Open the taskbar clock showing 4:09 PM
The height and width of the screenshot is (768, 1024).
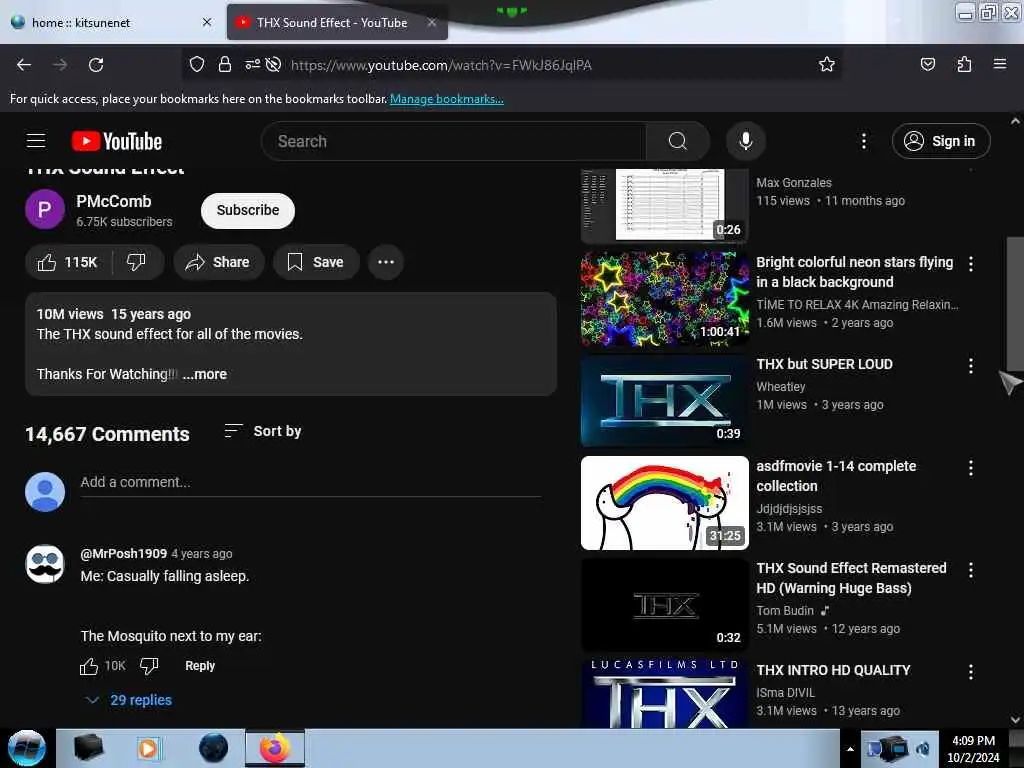(973, 749)
